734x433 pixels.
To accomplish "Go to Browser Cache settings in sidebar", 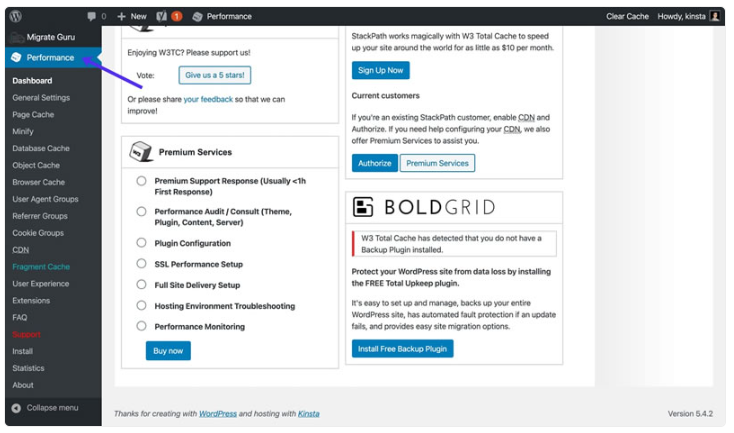I will pyautogui.click(x=38, y=182).
